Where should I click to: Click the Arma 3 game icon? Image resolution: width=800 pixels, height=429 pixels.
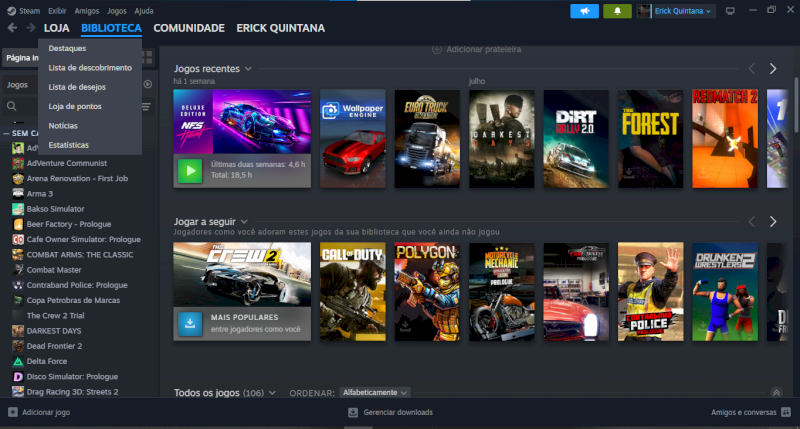tap(18, 193)
